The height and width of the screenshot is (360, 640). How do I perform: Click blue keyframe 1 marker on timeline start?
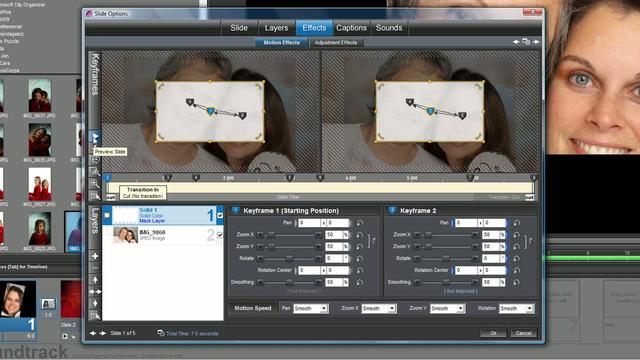pyautogui.click(x=107, y=178)
